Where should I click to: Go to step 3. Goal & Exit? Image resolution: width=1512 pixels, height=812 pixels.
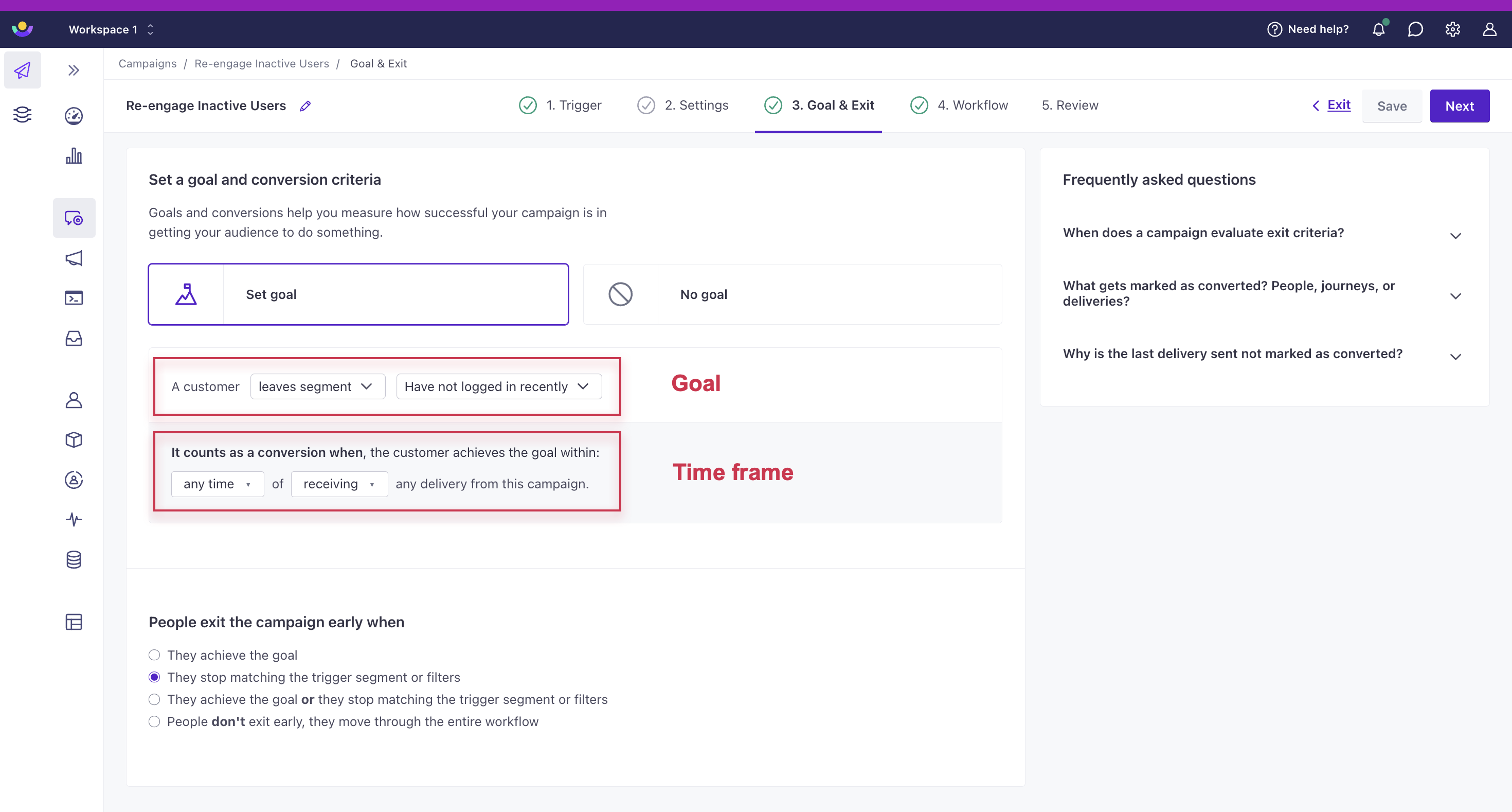point(819,105)
